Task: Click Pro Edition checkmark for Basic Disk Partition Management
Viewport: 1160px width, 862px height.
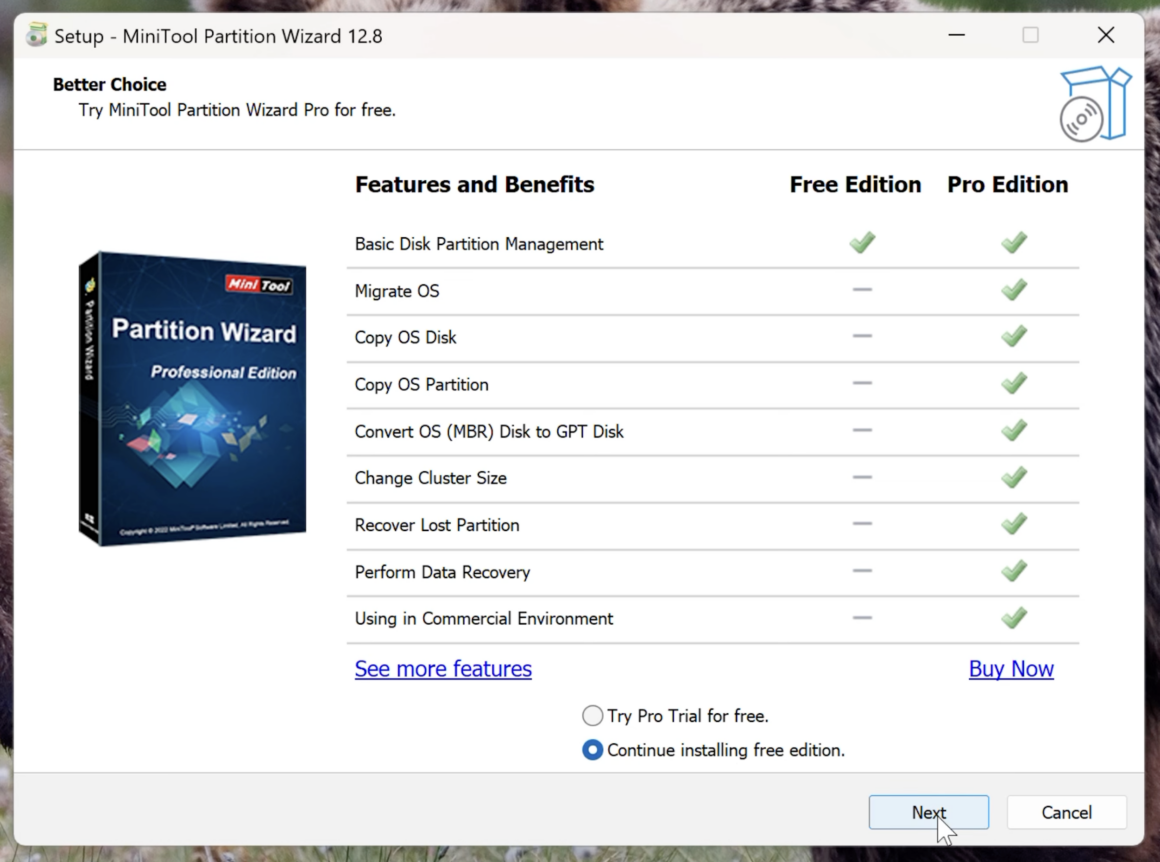Action: 1014,243
